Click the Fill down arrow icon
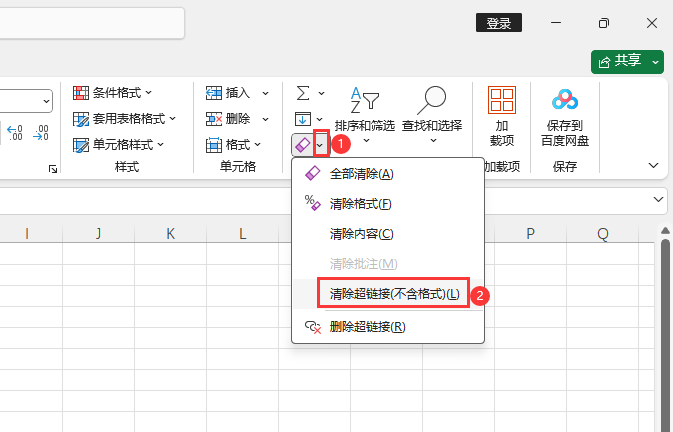The image size is (673, 432). 303,119
